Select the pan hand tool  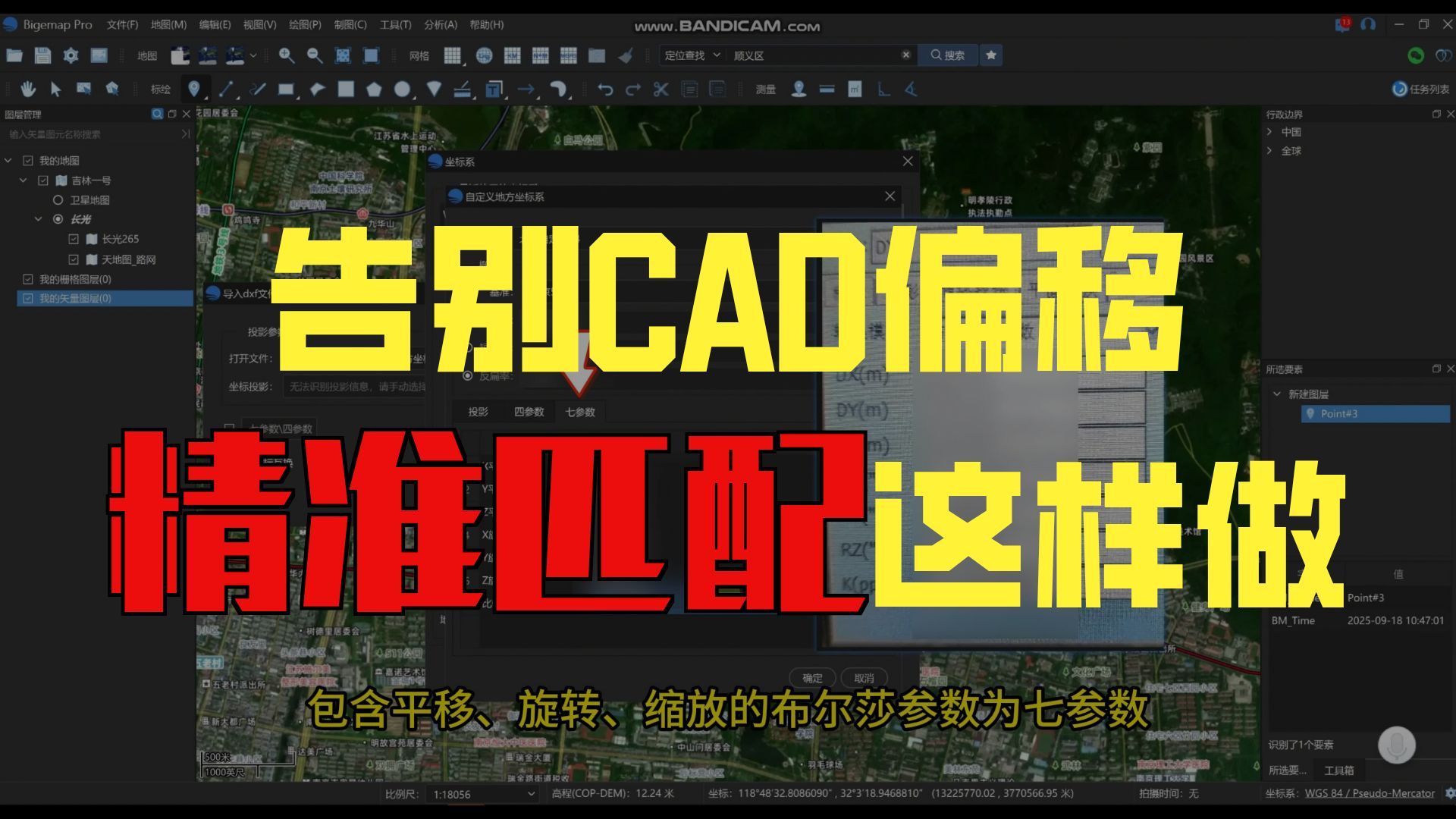coord(28,89)
